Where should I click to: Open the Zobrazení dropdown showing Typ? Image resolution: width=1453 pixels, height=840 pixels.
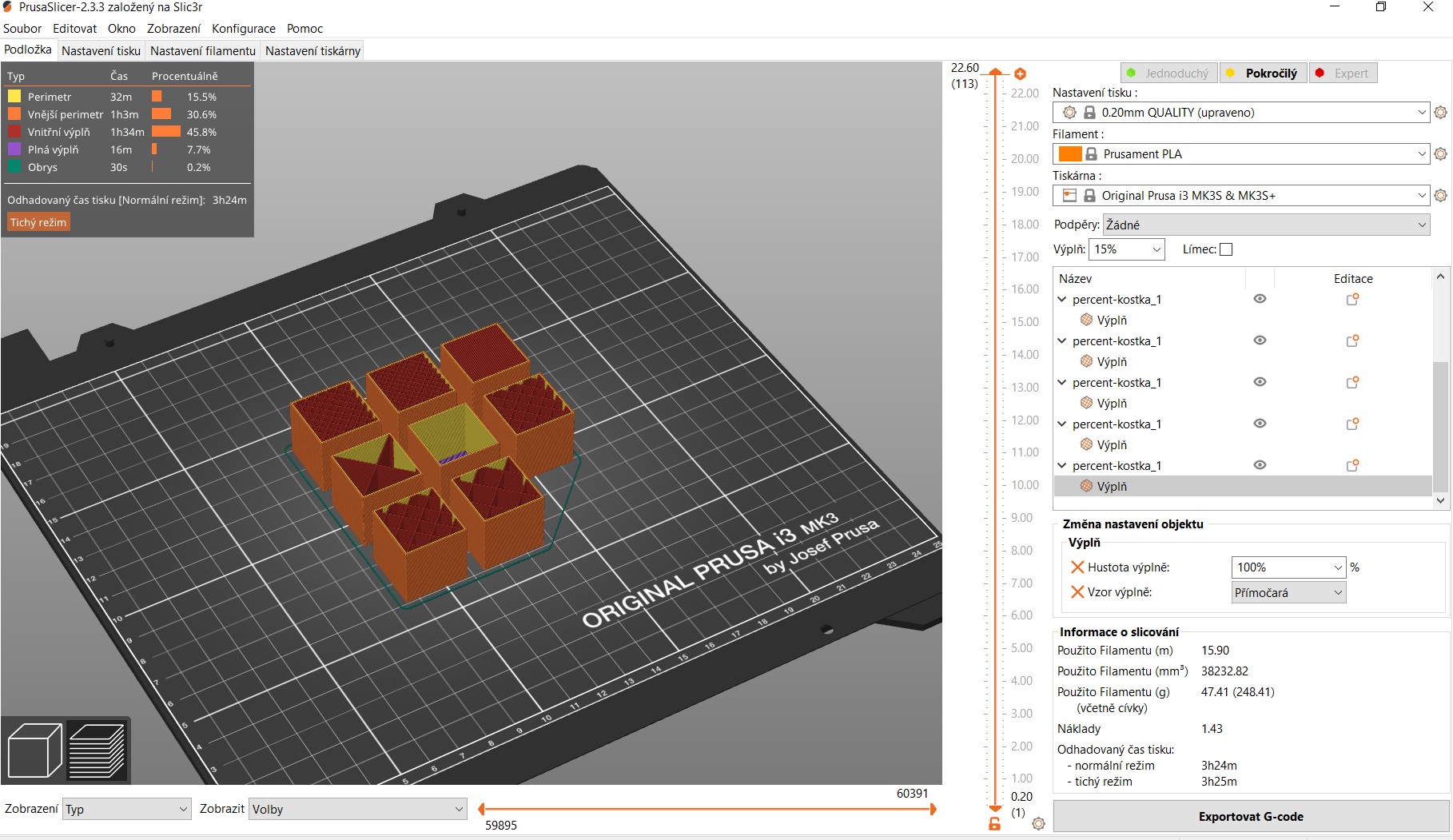(x=127, y=809)
